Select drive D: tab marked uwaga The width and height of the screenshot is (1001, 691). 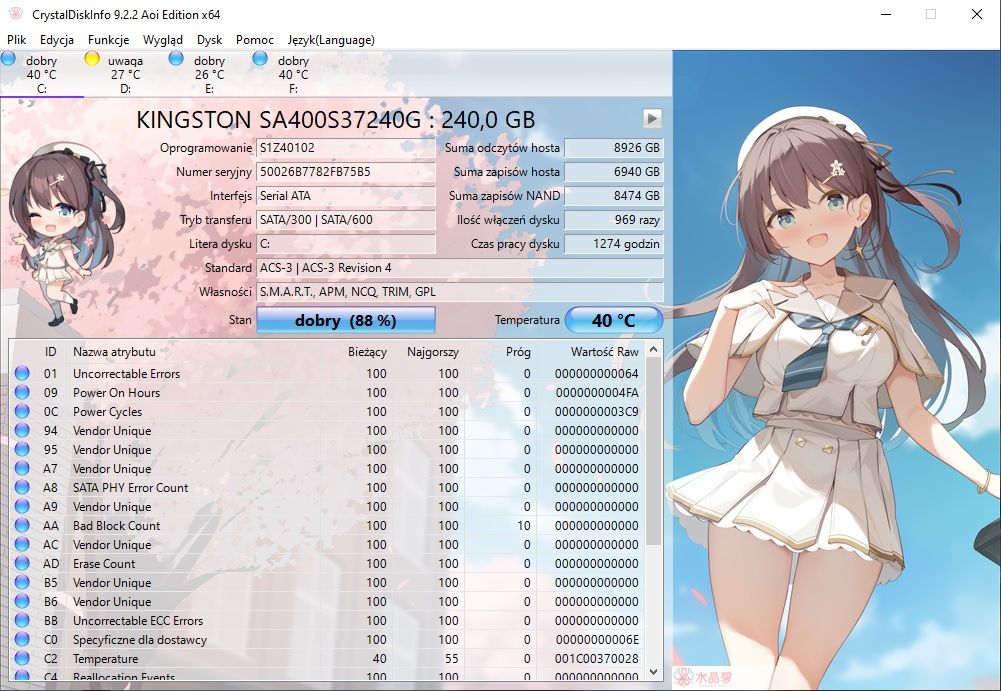click(x=126, y=74)
